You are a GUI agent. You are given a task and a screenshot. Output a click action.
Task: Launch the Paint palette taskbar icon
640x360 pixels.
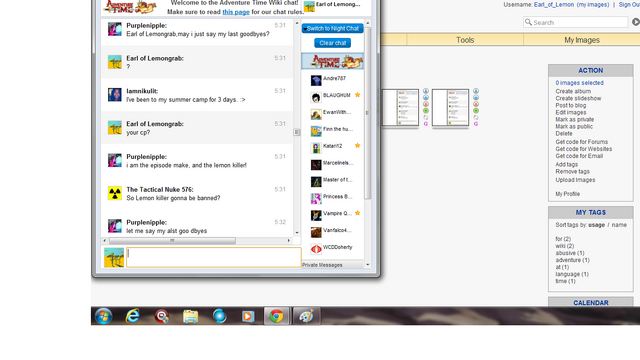306,316
